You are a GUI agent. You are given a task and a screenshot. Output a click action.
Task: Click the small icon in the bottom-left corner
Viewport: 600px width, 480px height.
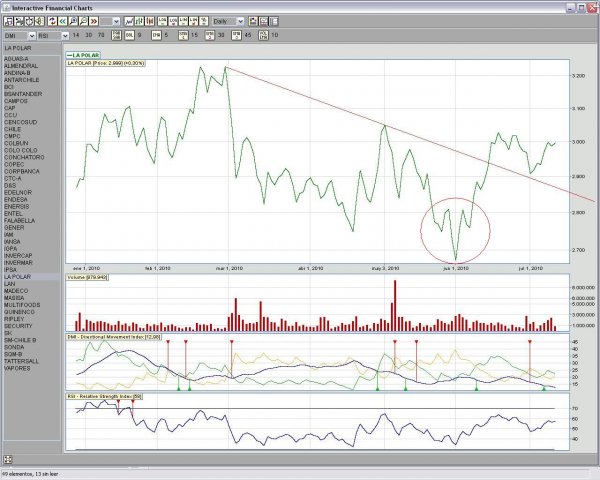[8, 459]
